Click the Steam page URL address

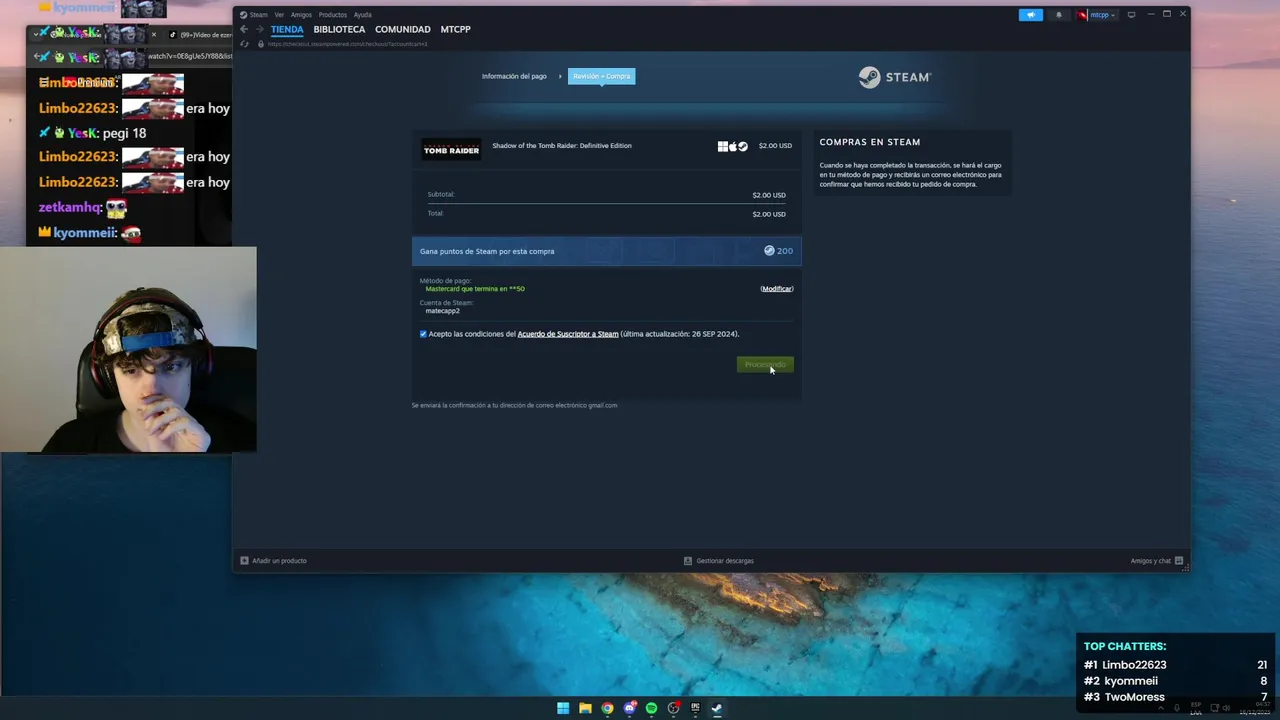pos(347,44)
